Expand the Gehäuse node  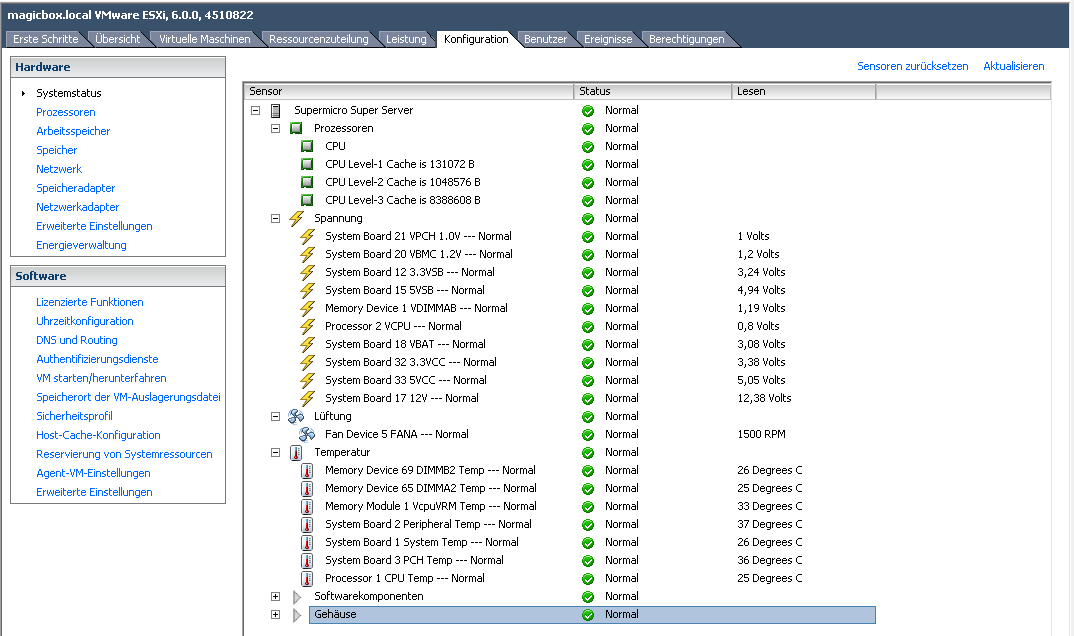(x=275, y=614)
